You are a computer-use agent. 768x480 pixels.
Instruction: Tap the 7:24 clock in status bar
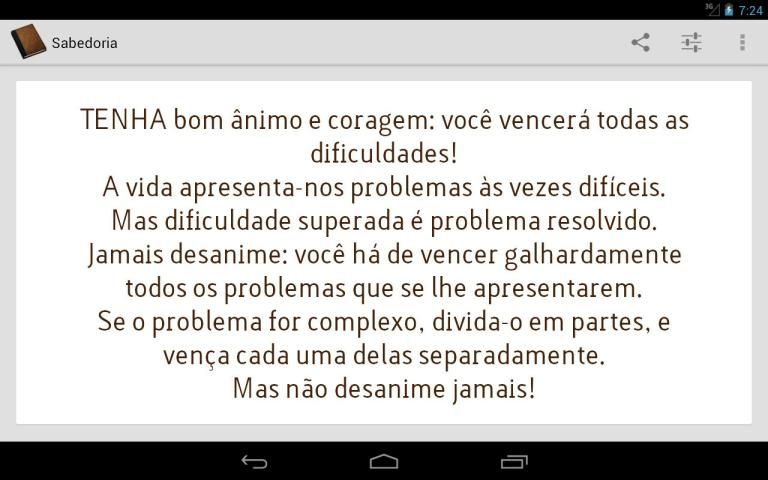tap(750, 10)
